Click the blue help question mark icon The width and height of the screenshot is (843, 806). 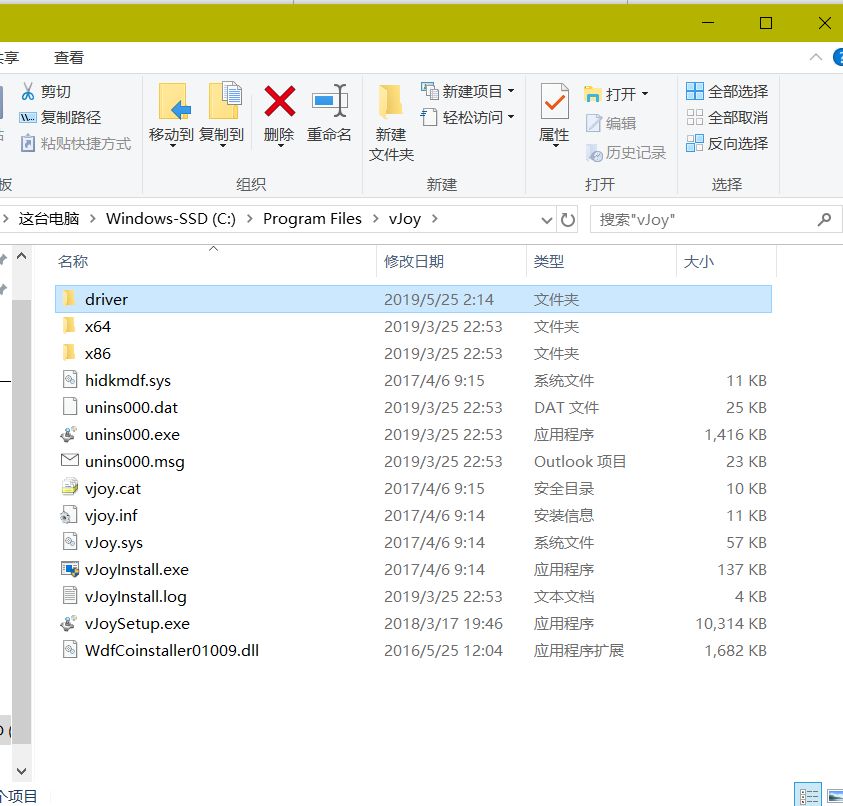pyautogui.click(x=838, y=57)
